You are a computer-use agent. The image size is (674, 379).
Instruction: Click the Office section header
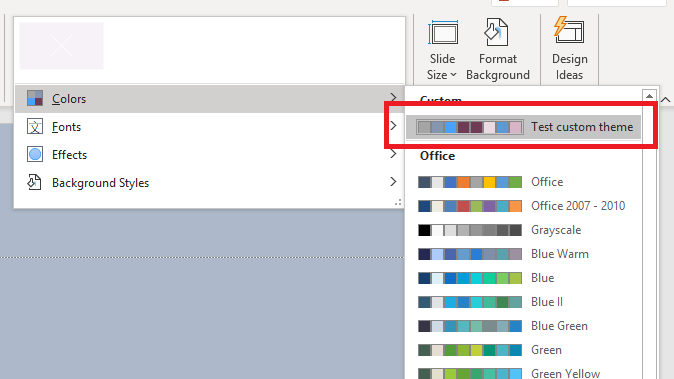pos(437,156)
